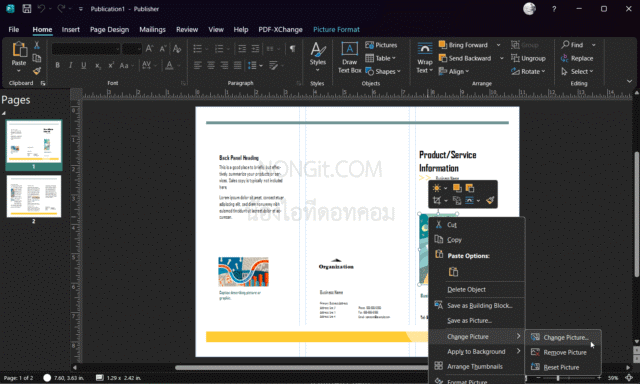Click Copy icon in context menu
Image resolution: width=640 pixels, height=384 pixels.
pos(439,240)
